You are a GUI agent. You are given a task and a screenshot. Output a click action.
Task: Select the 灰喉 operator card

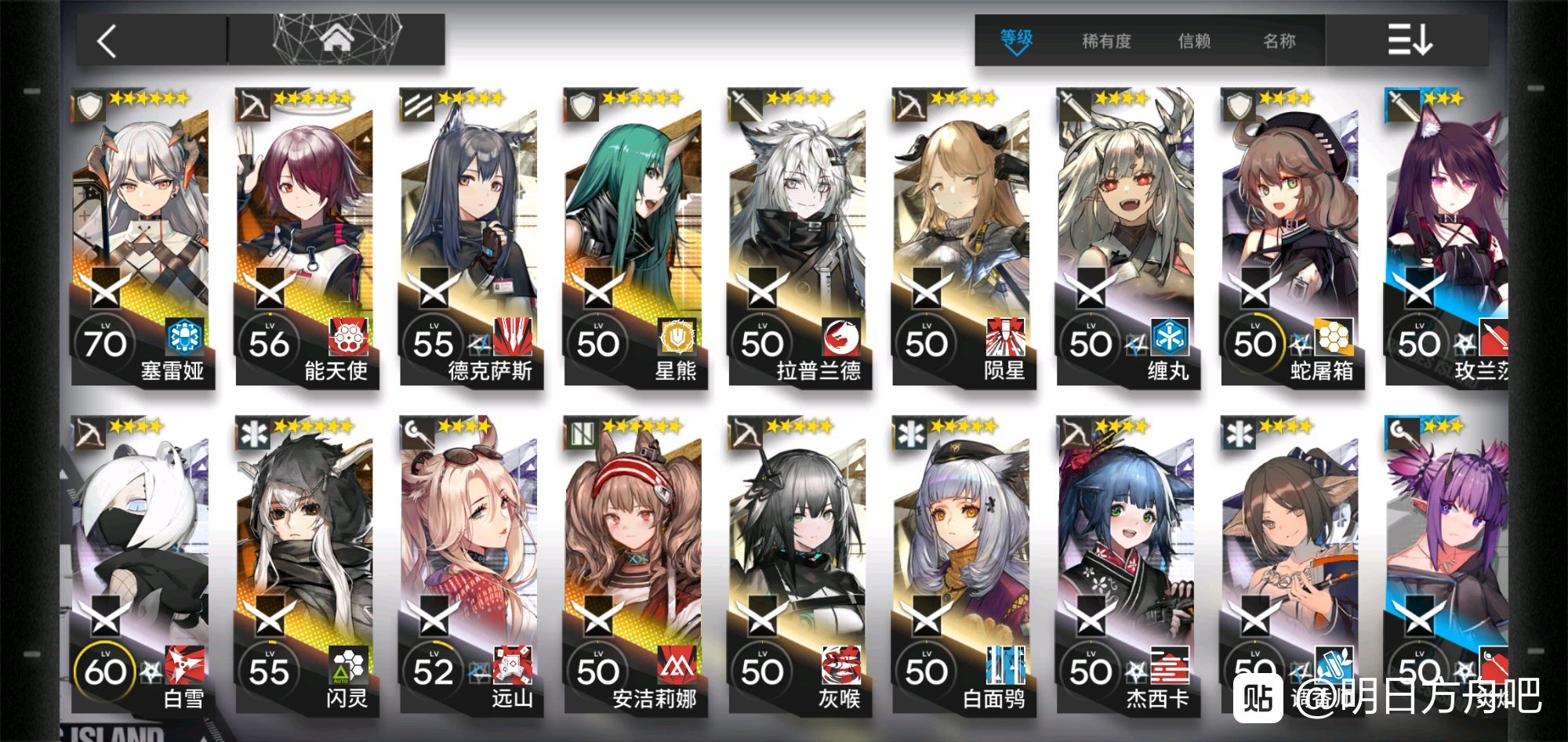(x=799, y=566)
